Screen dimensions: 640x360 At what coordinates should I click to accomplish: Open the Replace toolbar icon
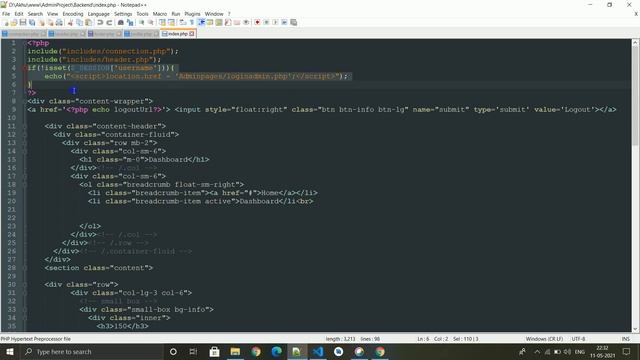[x=130, y=22]
